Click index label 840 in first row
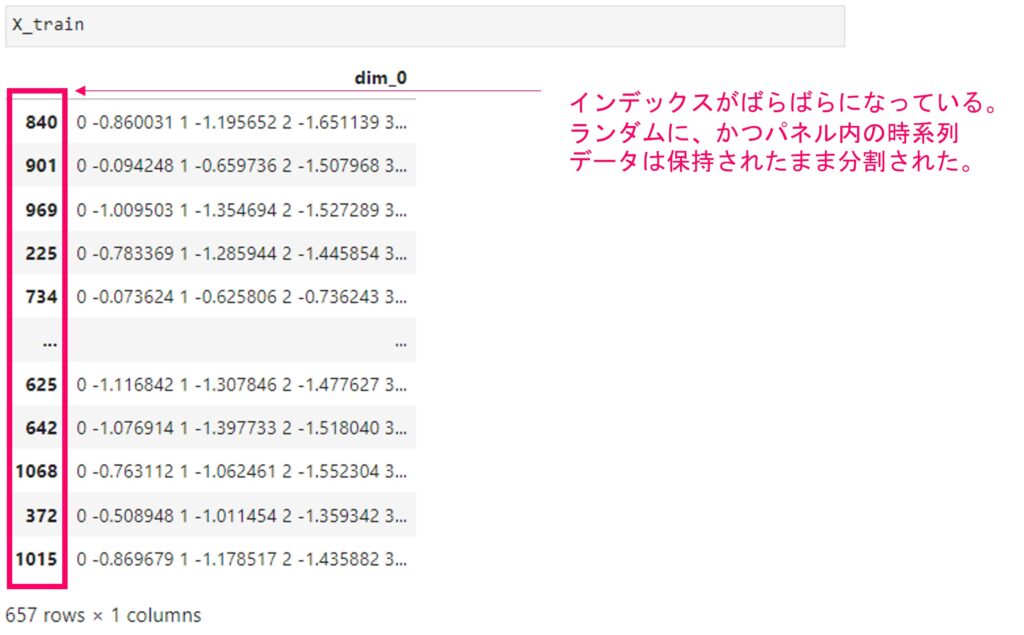 (43, 122)
